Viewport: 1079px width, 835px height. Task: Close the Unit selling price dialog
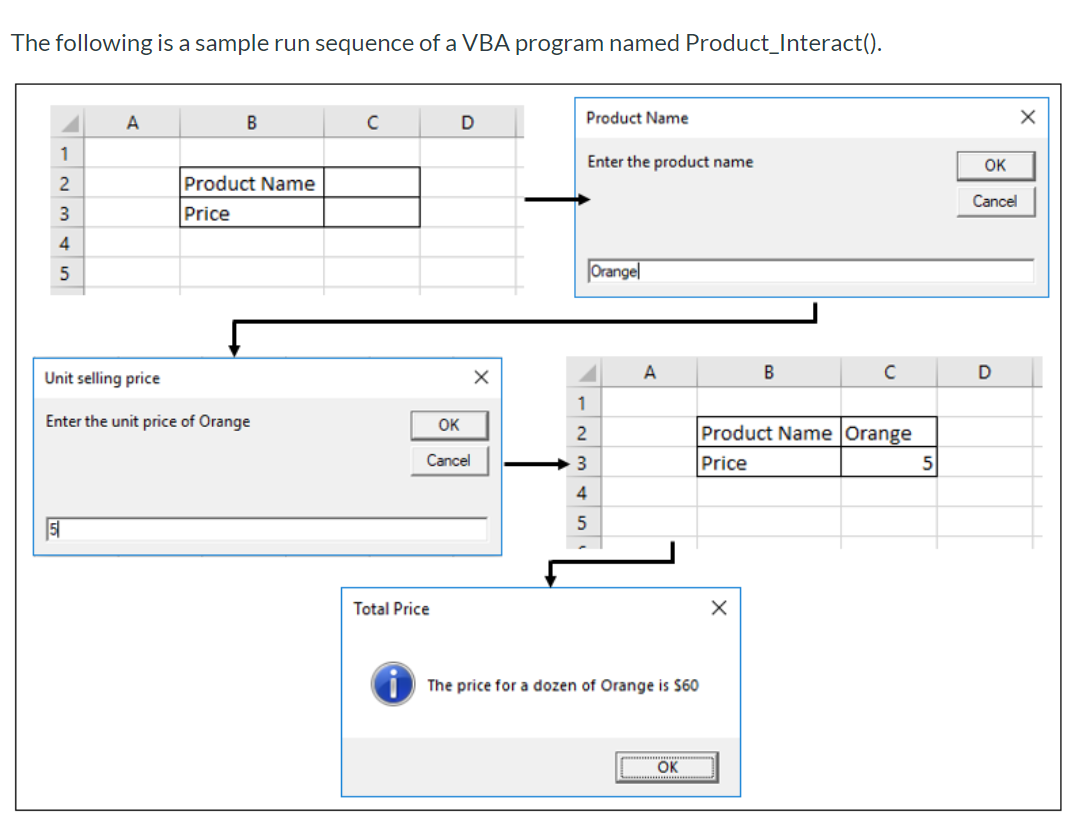tap(481, 377)
